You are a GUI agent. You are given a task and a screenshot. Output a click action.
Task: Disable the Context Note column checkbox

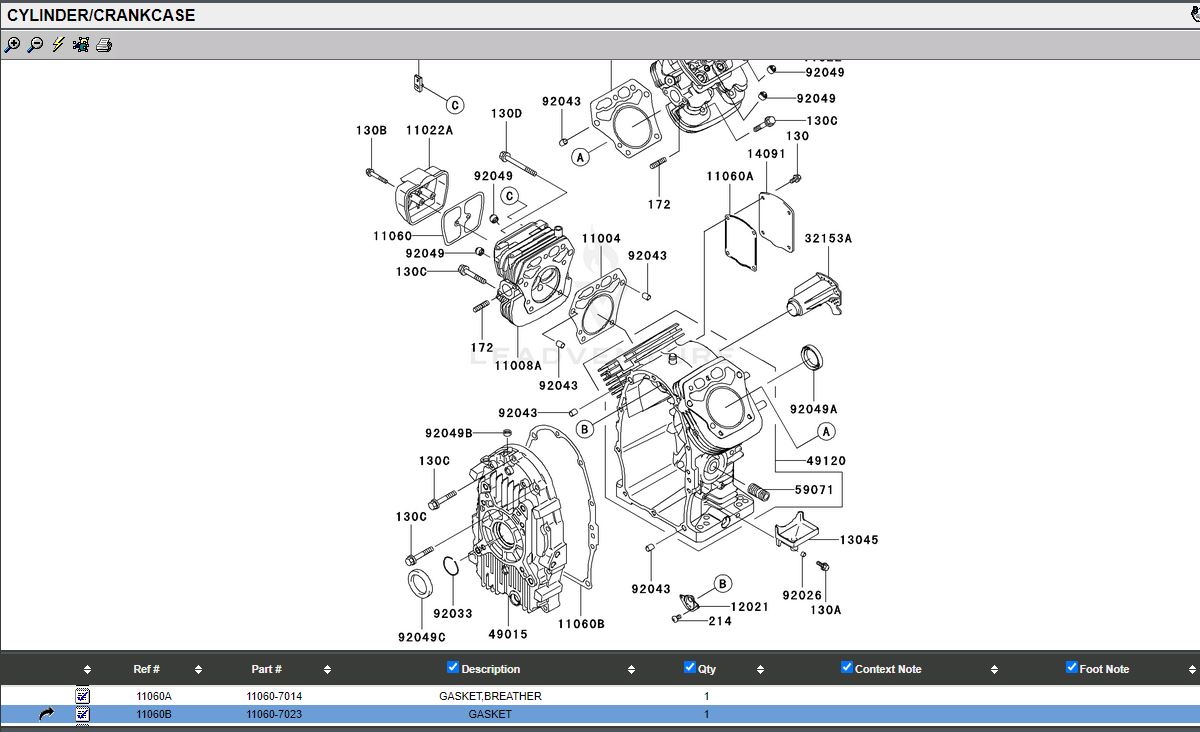(846, 668)
